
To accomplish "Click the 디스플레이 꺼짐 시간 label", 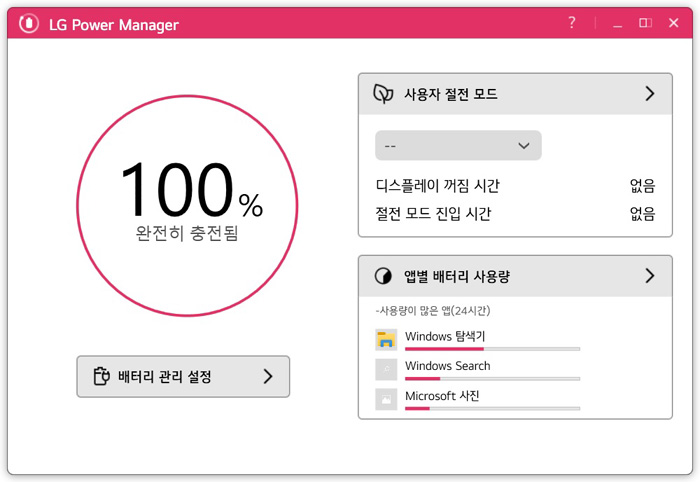I will pyautogui.click(x=438, y=185).
